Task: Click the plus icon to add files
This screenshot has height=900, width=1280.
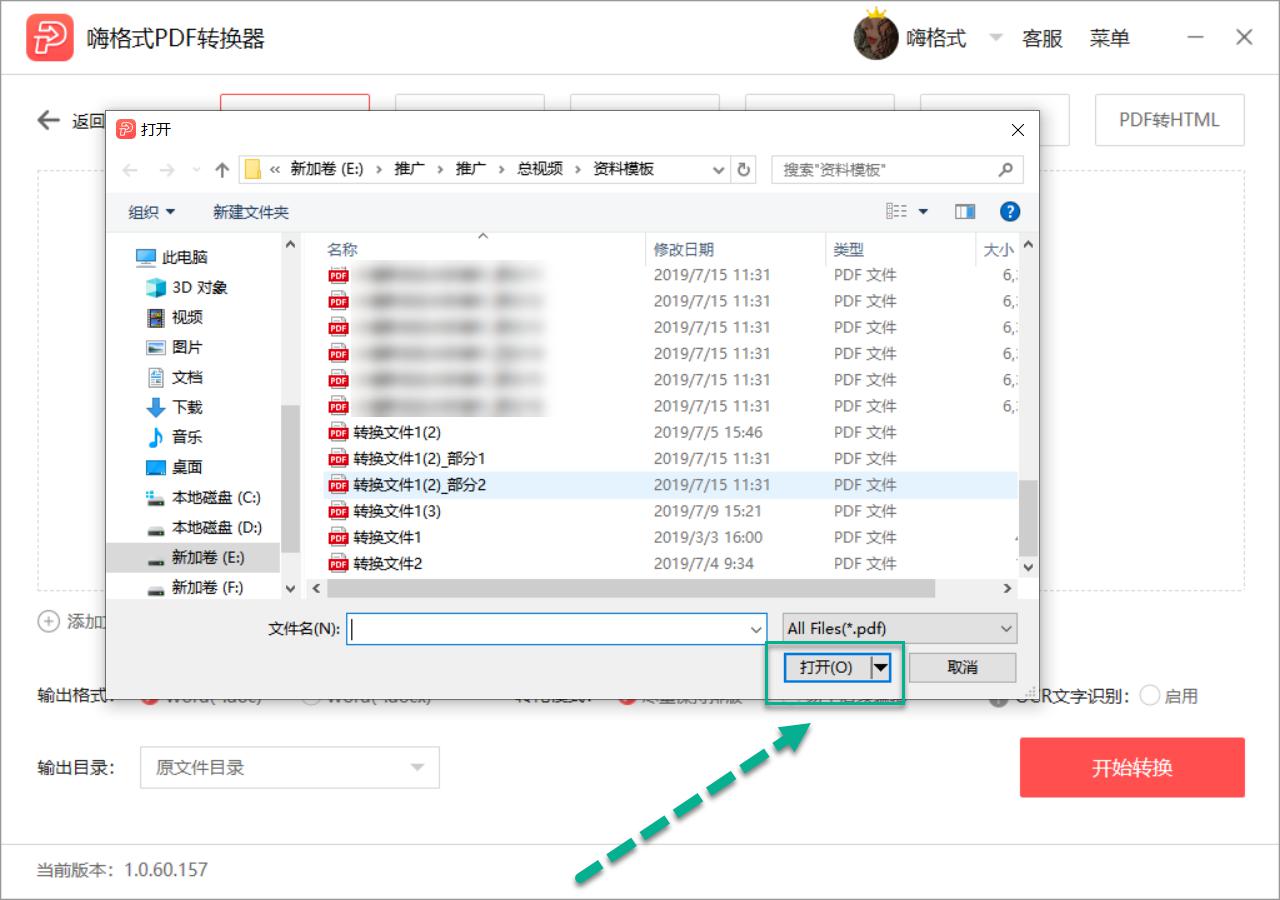Action: 48,621
